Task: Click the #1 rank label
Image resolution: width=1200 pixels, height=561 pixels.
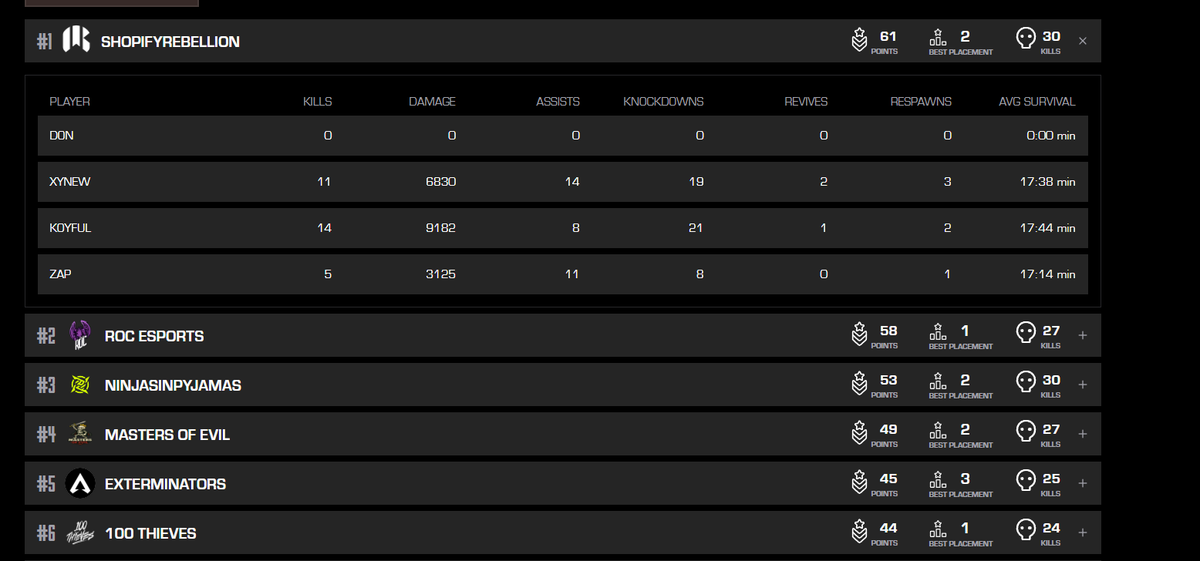Action: tap(45, 41)
